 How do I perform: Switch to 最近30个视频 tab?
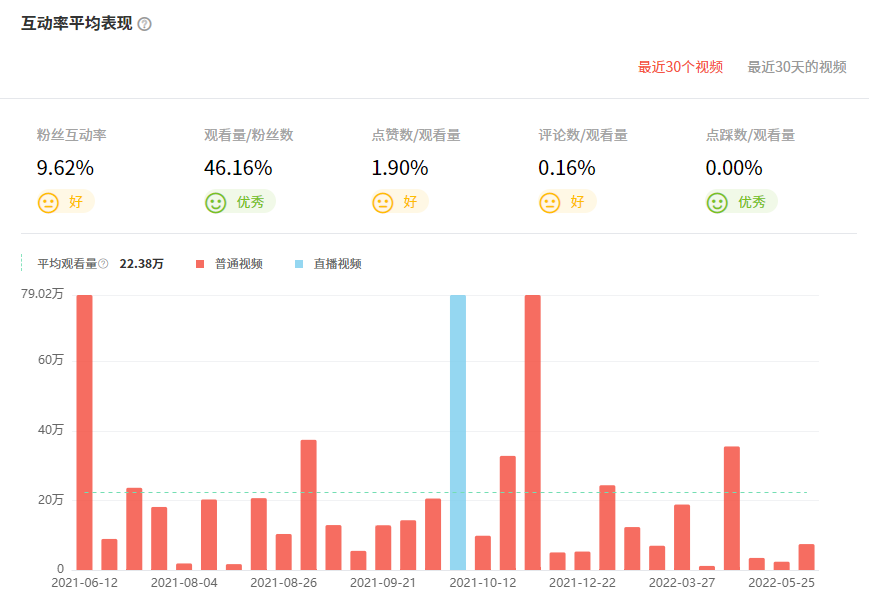tap(680, 67)
